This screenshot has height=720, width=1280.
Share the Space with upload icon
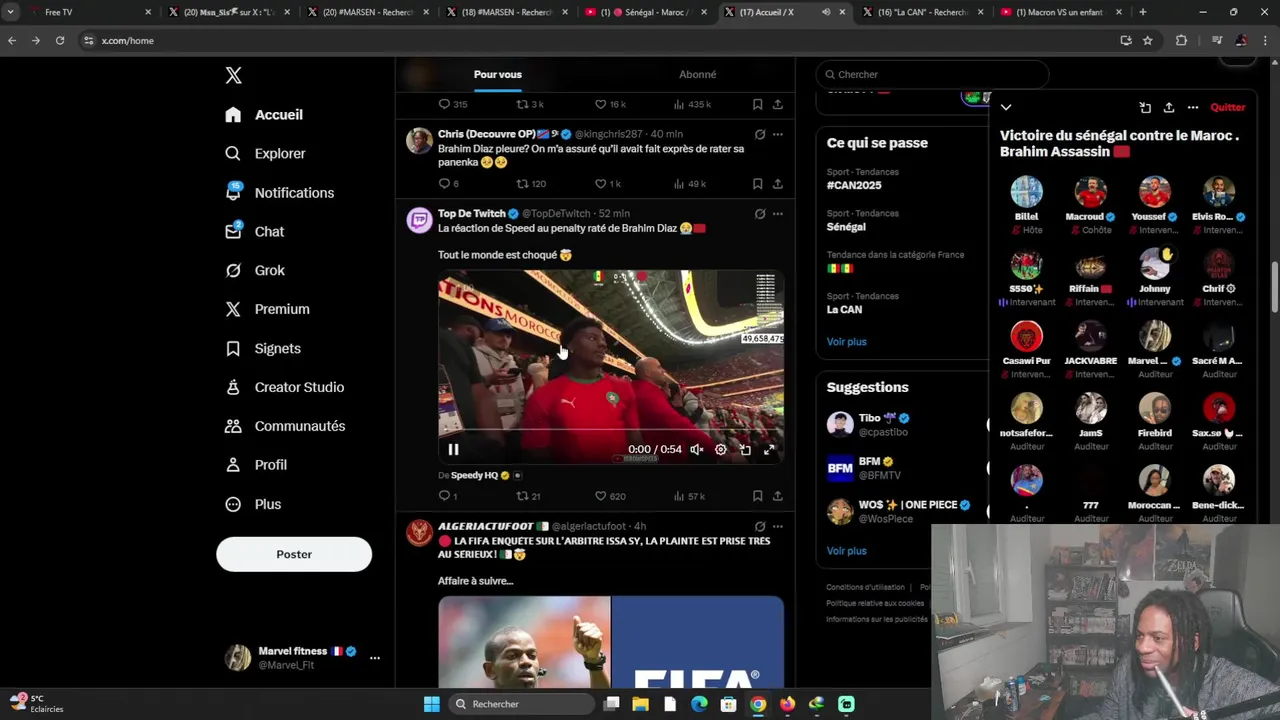tap(1169, 108)
